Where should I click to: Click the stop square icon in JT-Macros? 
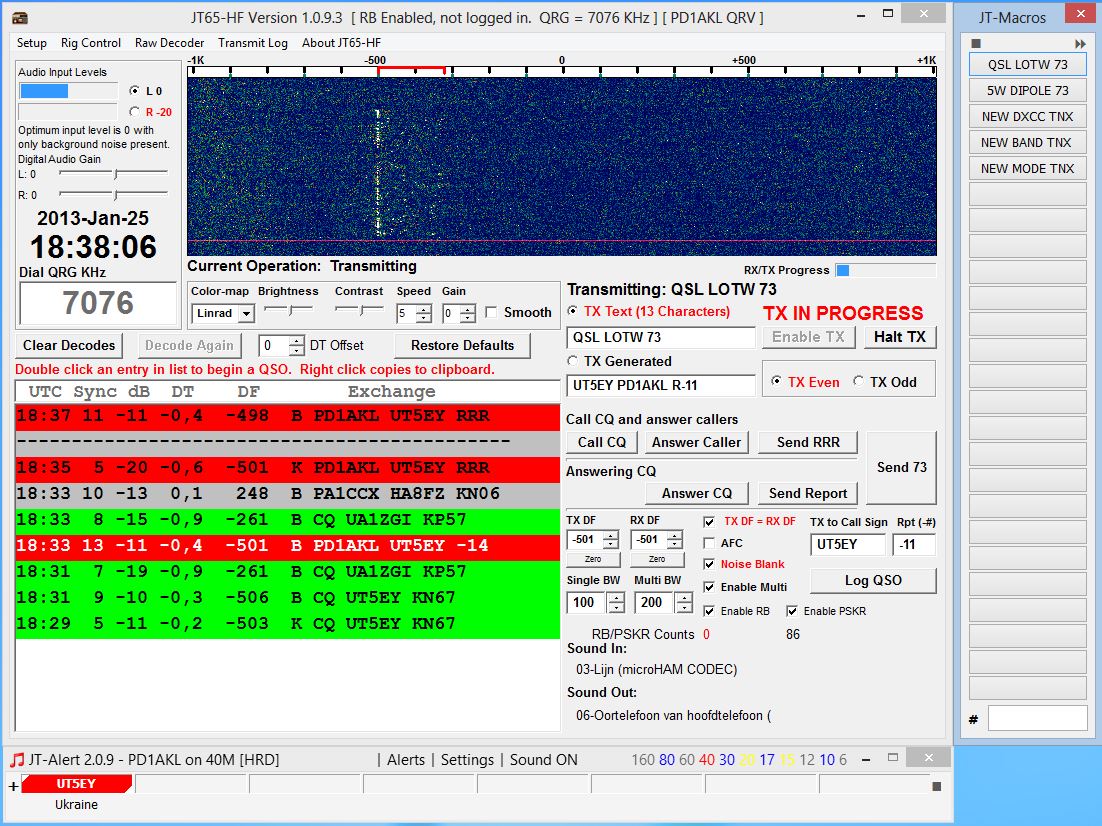click(975, 43)
